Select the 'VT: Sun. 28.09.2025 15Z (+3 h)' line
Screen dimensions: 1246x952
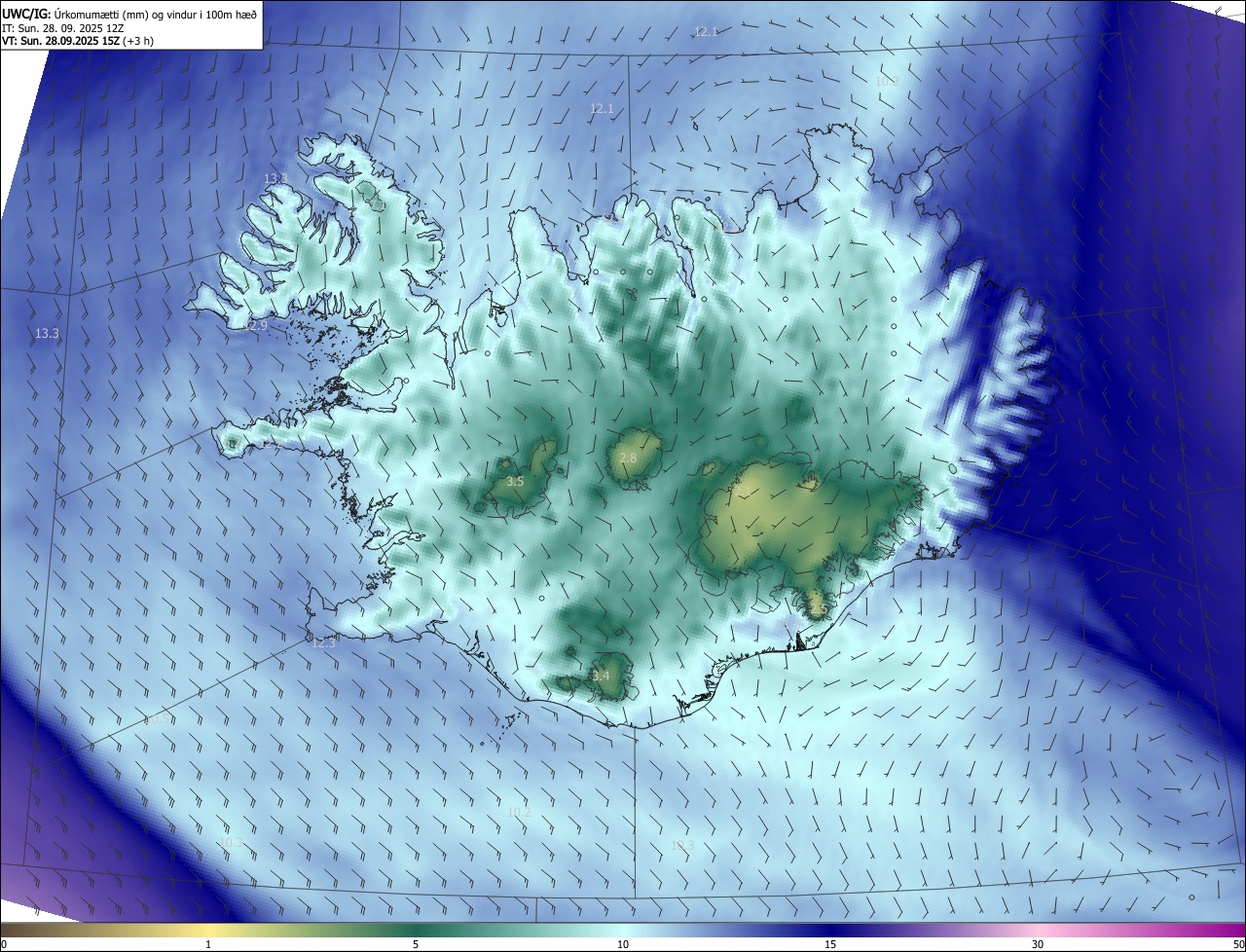(77, 41)
